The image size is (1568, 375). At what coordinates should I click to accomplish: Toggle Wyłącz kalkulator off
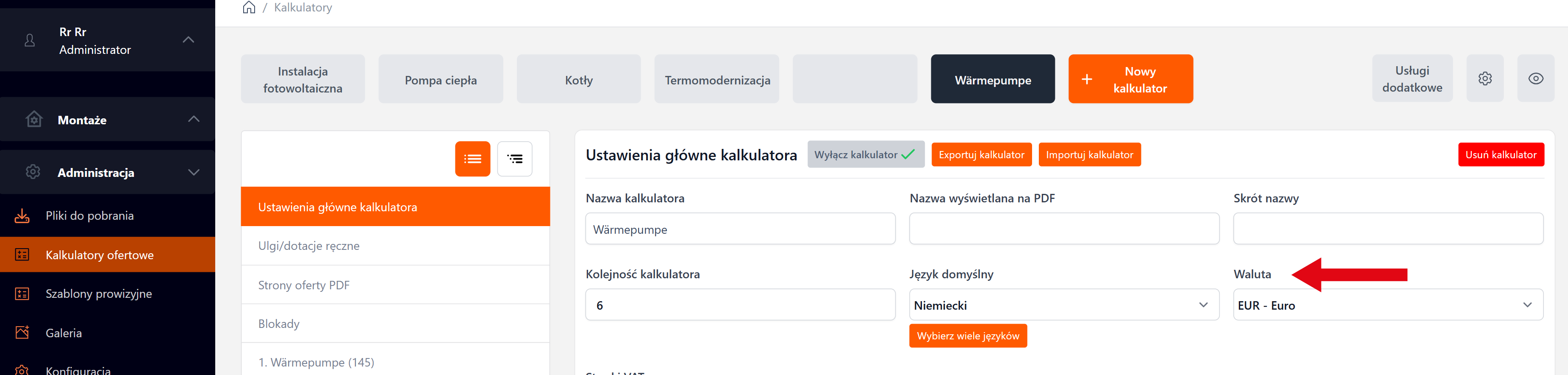[866, 154]
